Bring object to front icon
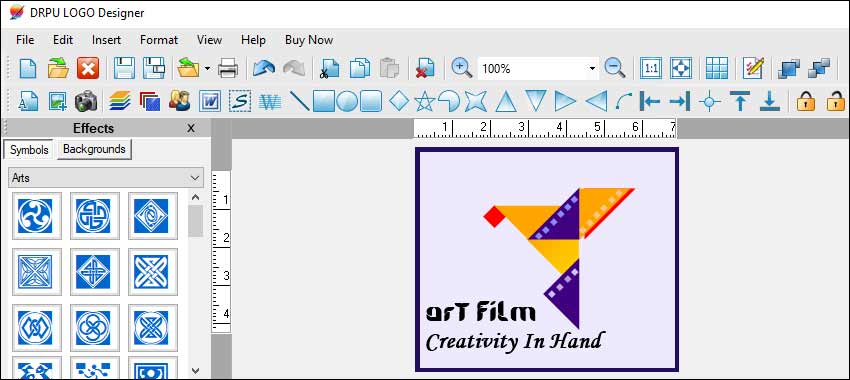850x380 pixels. click(x=789, y=69)
